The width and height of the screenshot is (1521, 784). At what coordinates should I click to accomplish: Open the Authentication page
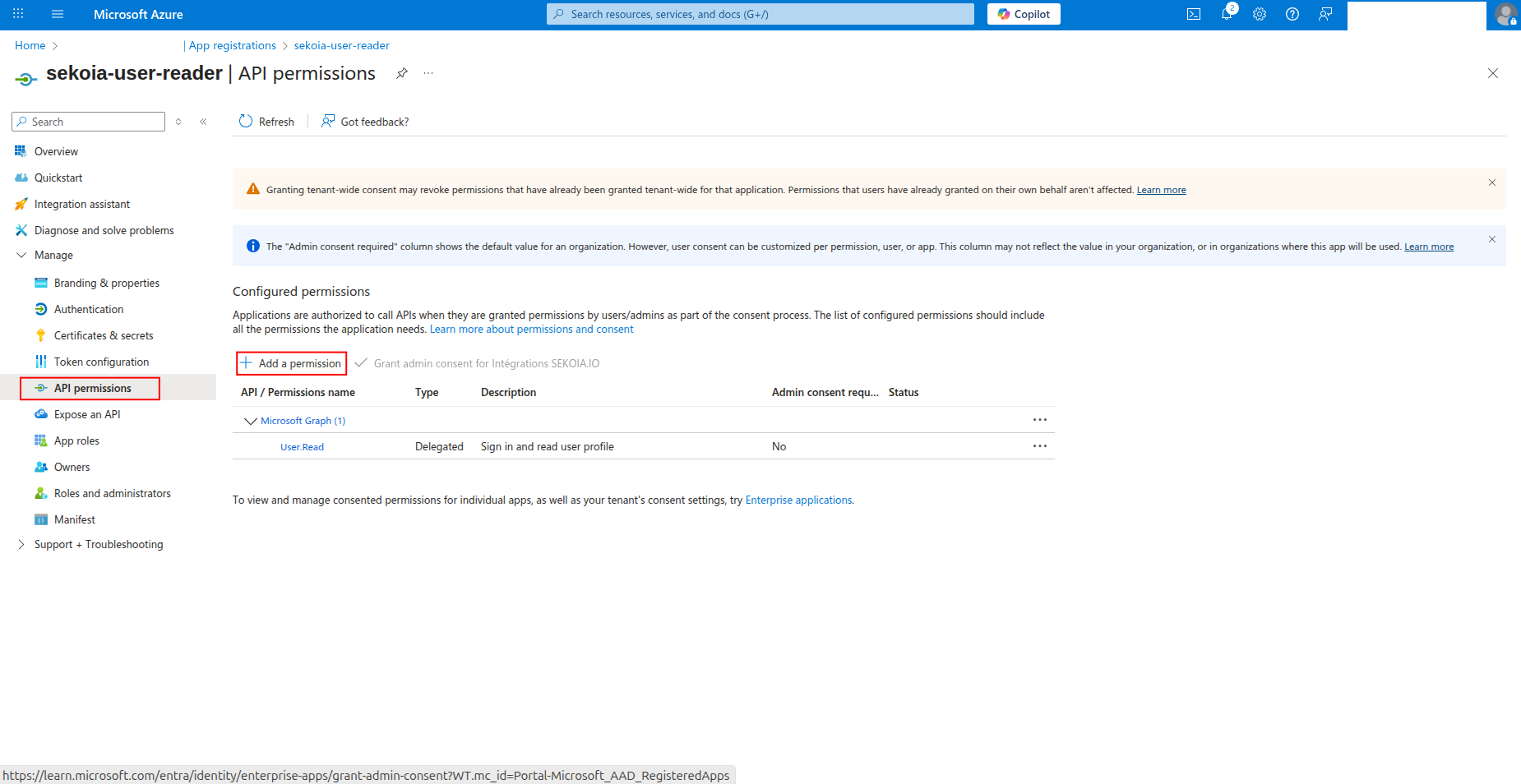(87, 309)
